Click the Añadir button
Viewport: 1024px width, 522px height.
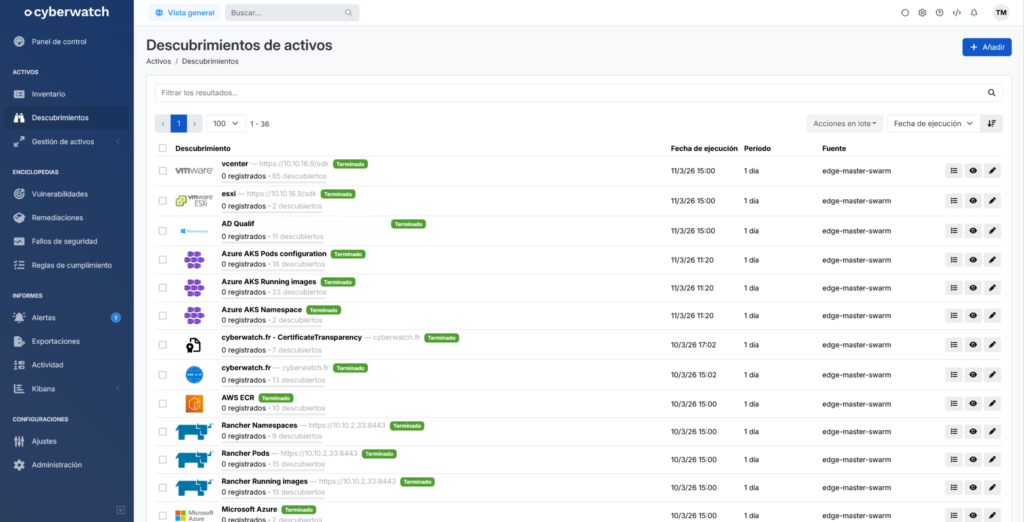986,47
